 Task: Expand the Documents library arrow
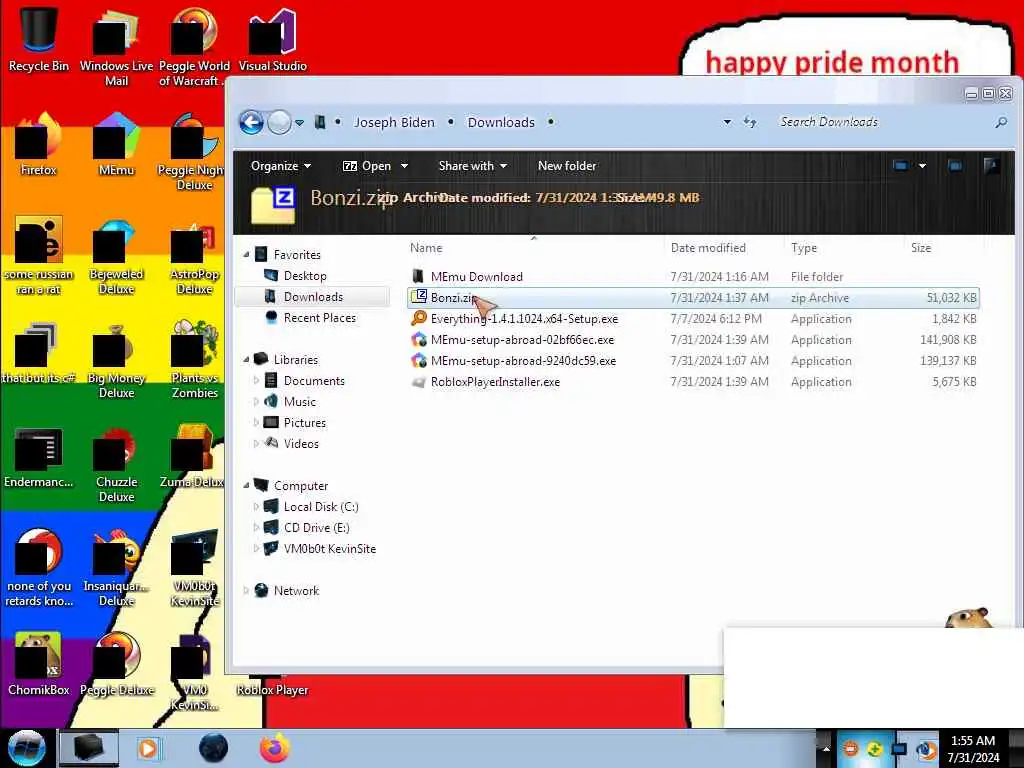coord(256,381)
